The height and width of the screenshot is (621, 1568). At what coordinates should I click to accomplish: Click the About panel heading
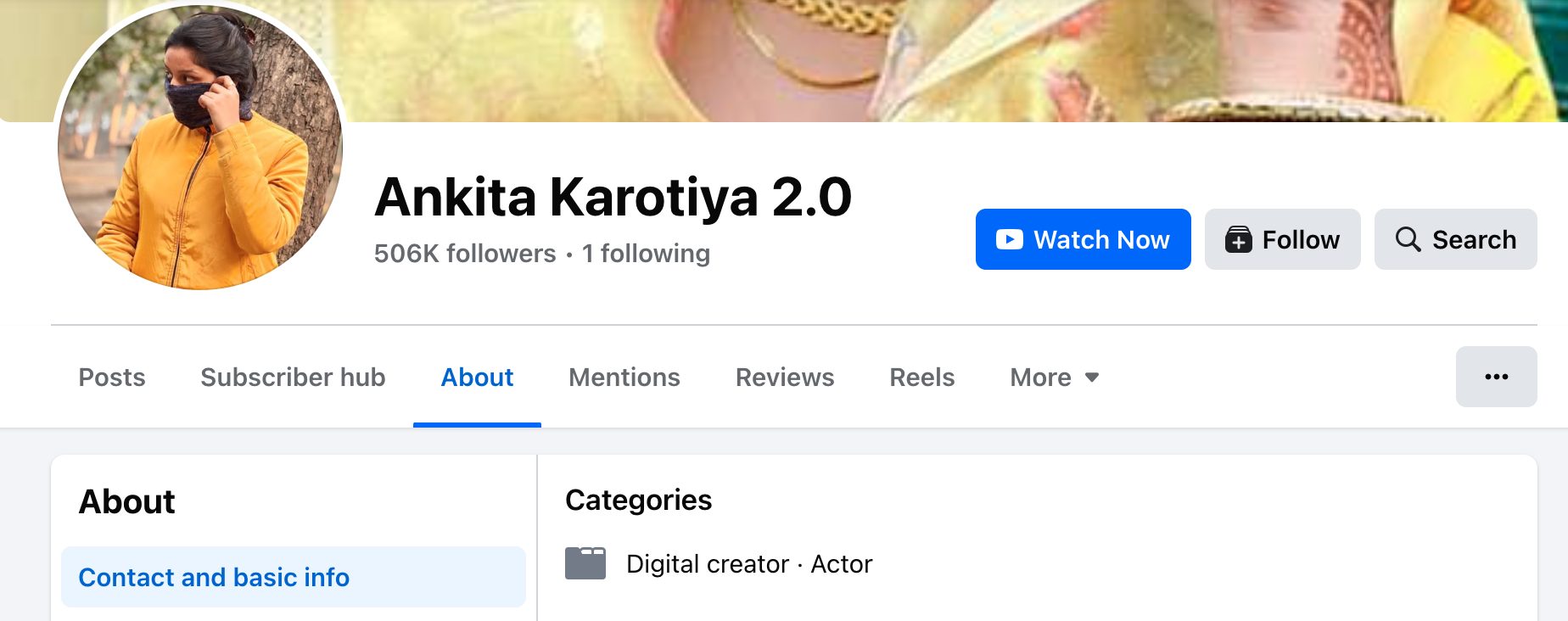point(127,502)
